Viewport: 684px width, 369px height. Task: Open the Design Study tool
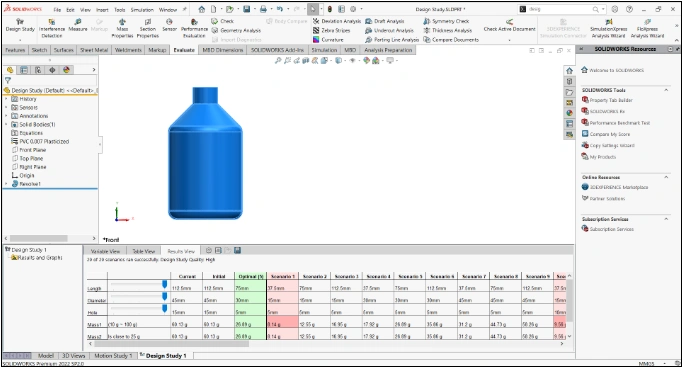coord(20,25)
